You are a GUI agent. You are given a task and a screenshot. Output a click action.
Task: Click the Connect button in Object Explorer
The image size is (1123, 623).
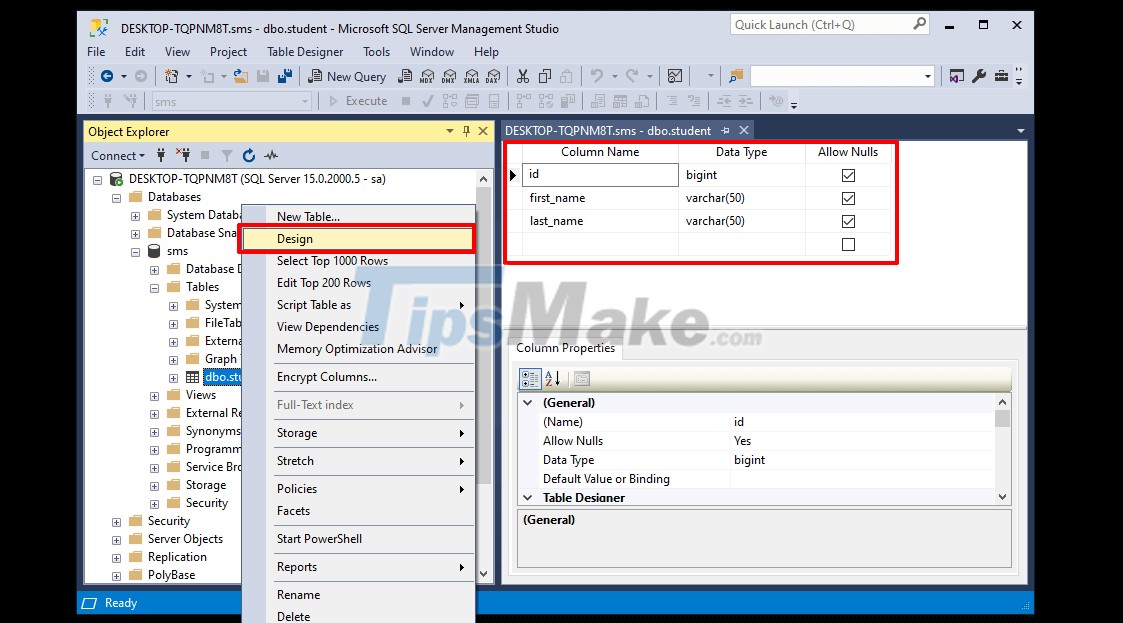[113, 155]
